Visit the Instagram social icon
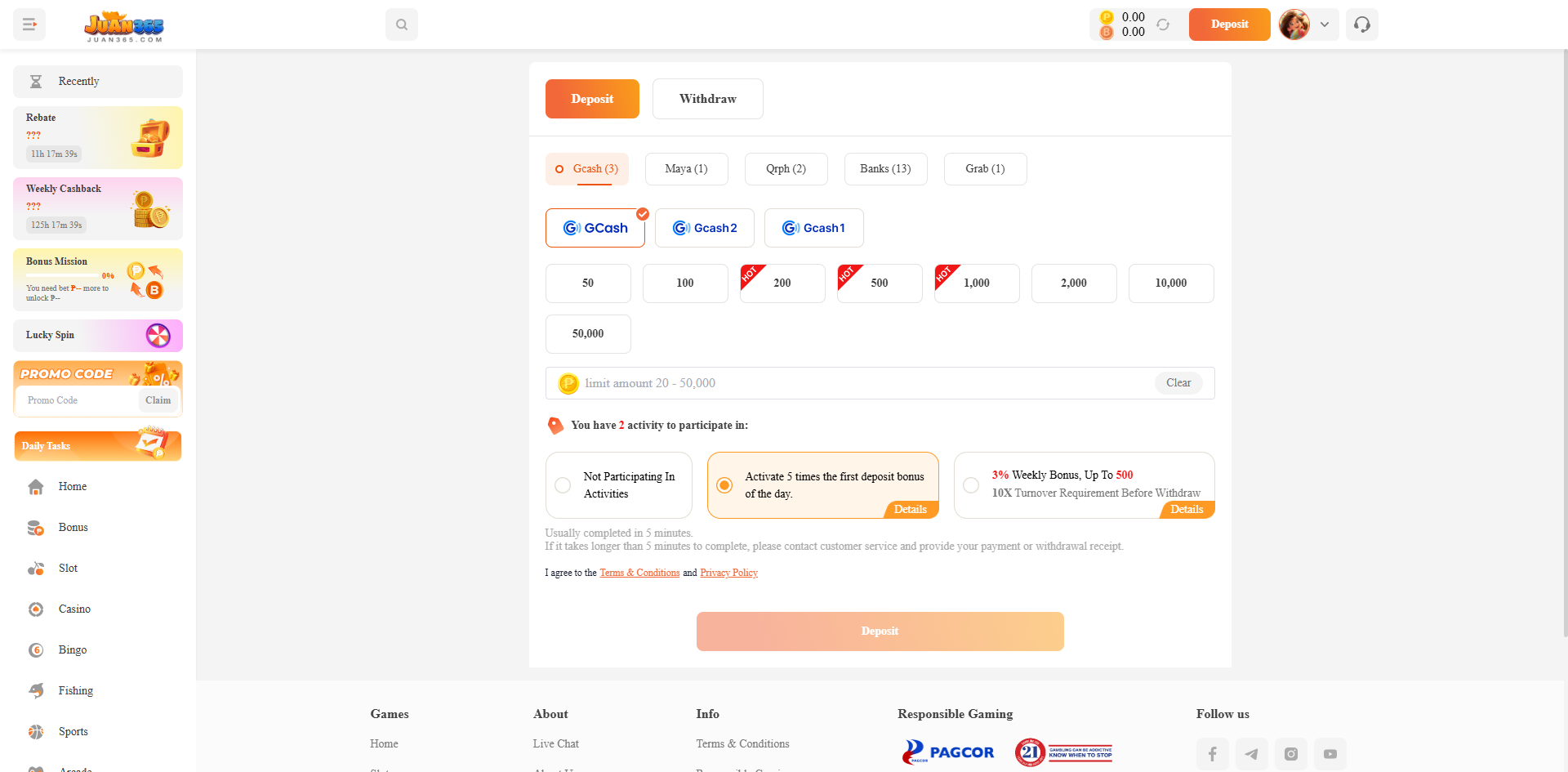The width and height of the screenshot is (1568, 772). pyautogui.click(x=1291, y=754)
